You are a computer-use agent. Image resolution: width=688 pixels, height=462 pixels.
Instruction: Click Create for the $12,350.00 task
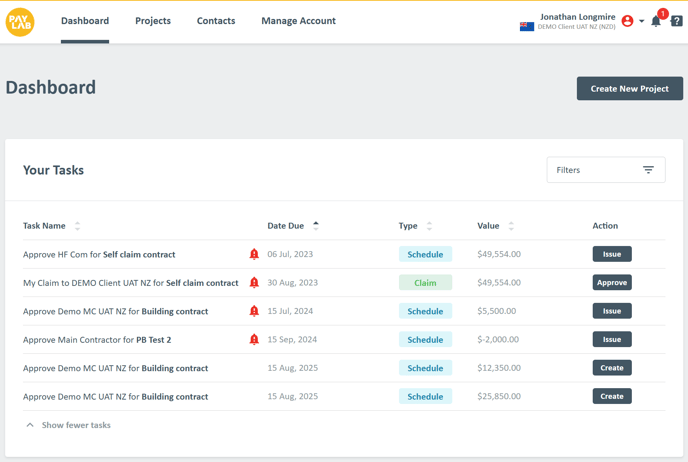coord(612,368)
